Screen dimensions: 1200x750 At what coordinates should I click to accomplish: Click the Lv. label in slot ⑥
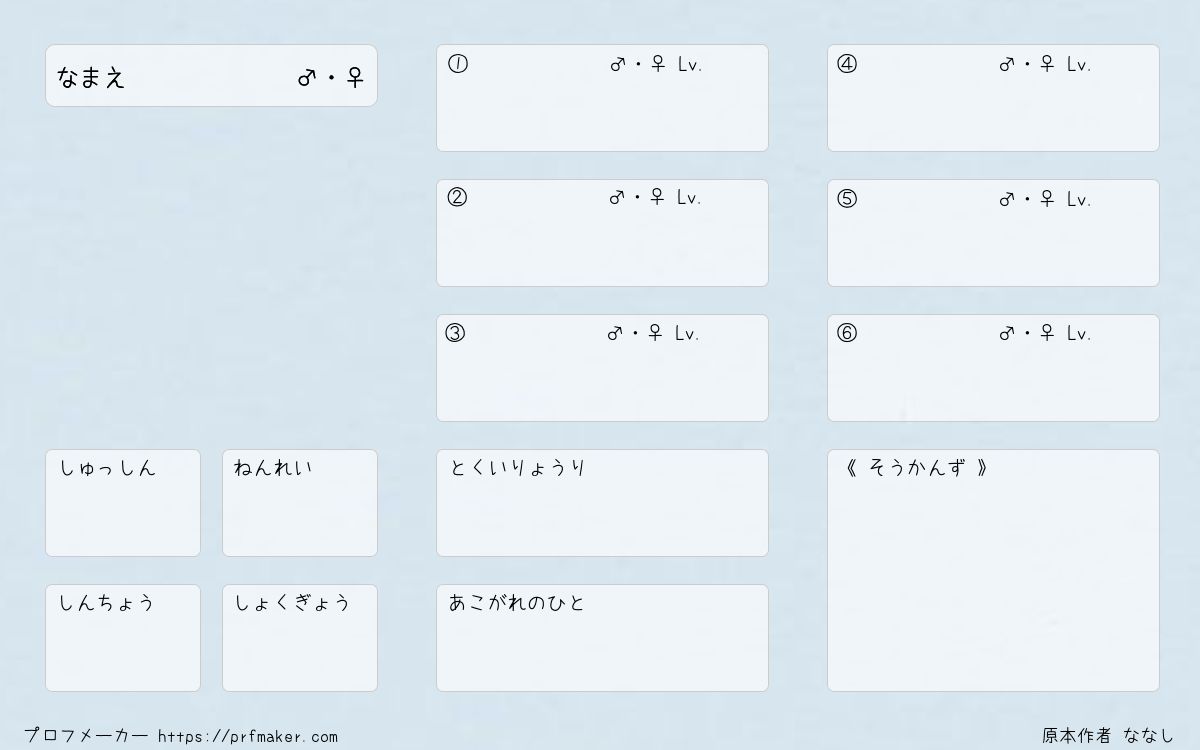pos(1079,333)
